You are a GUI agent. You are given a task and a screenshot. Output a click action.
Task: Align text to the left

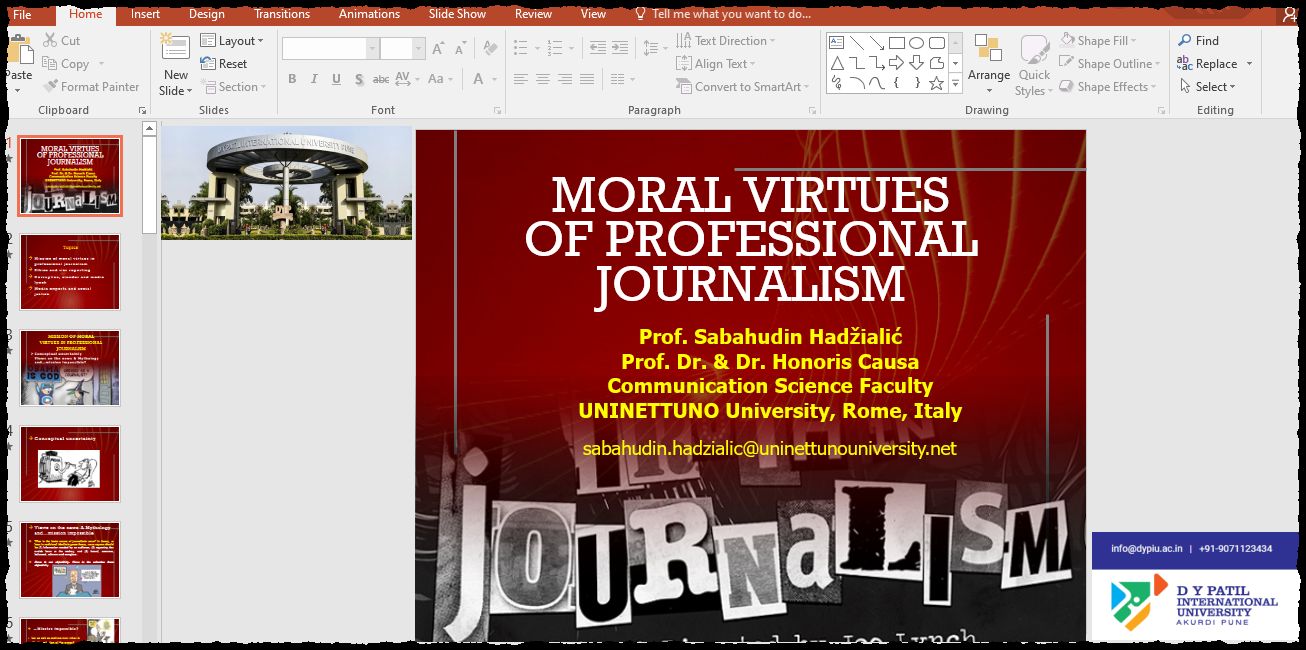click(x=520, y=79)
